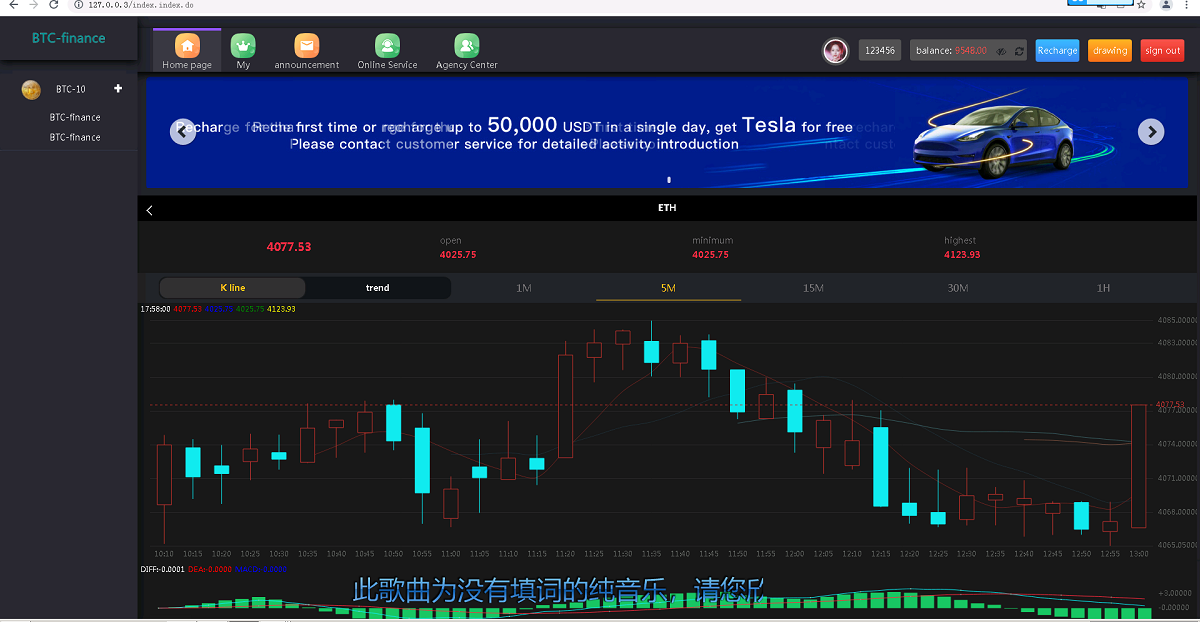Go to previous banner slide
This screenshot has height=622, width=1200.
pyautogui.click(x=183, y=131)
